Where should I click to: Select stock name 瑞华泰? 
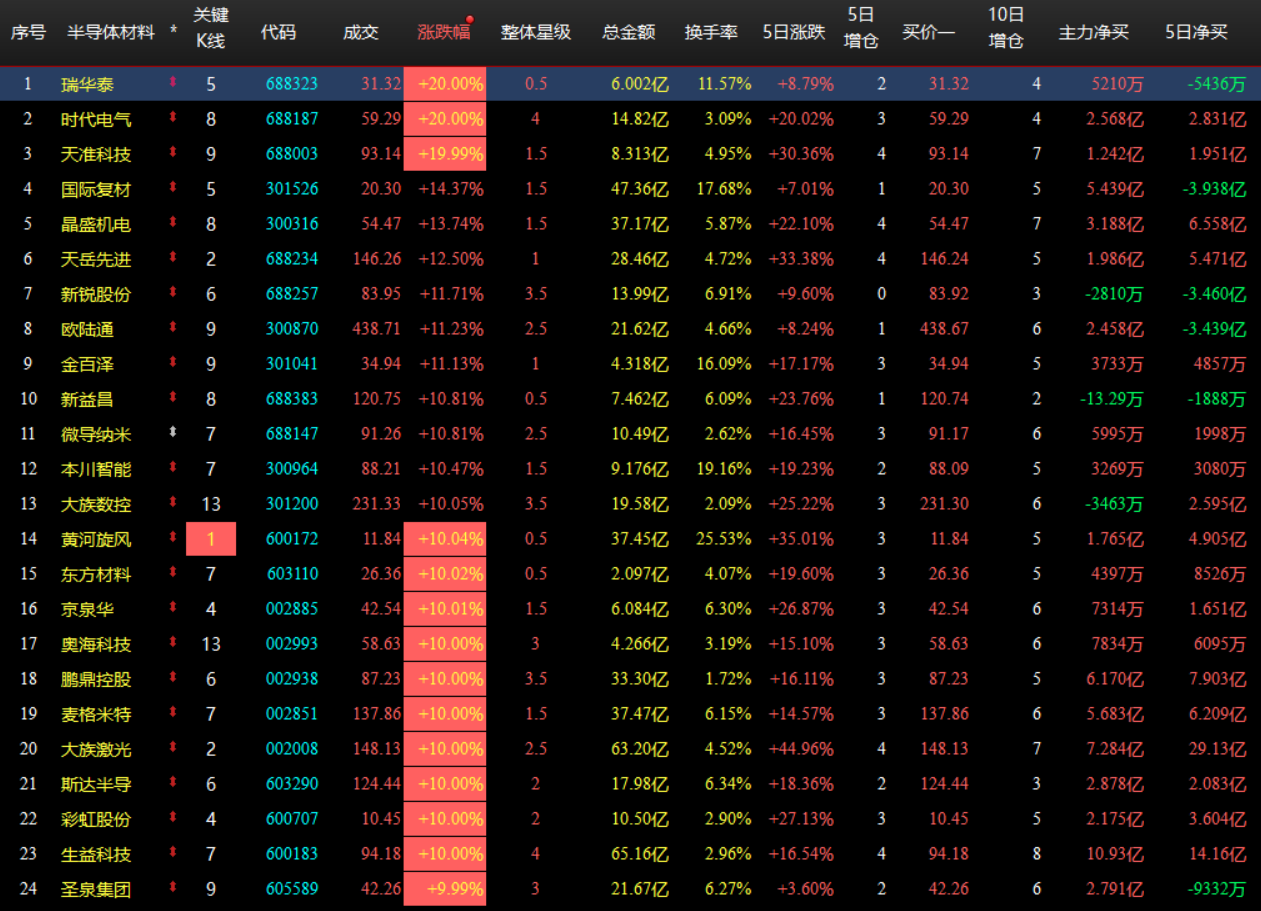click(87, 84)
